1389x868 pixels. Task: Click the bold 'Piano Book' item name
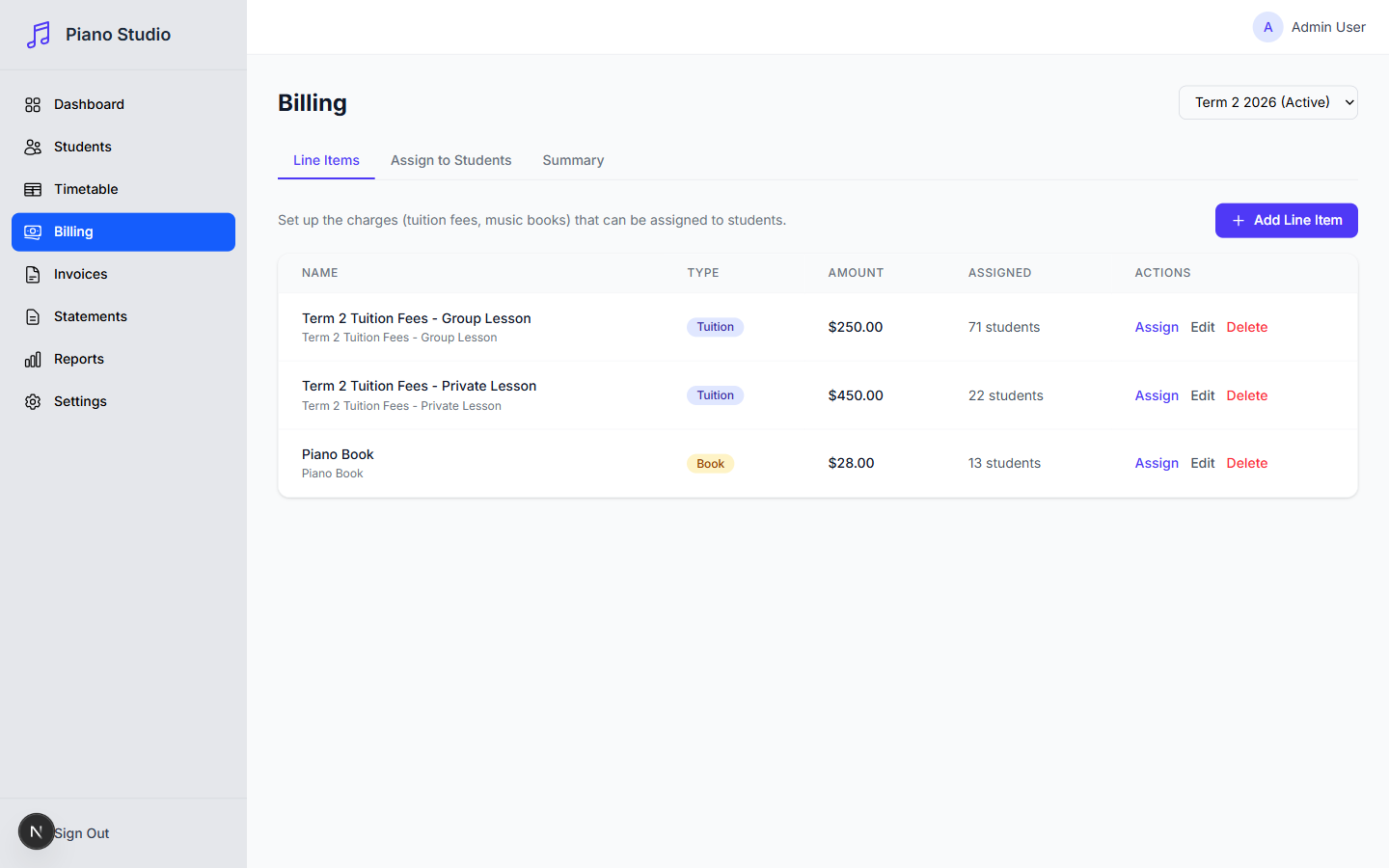pos(338,454)
